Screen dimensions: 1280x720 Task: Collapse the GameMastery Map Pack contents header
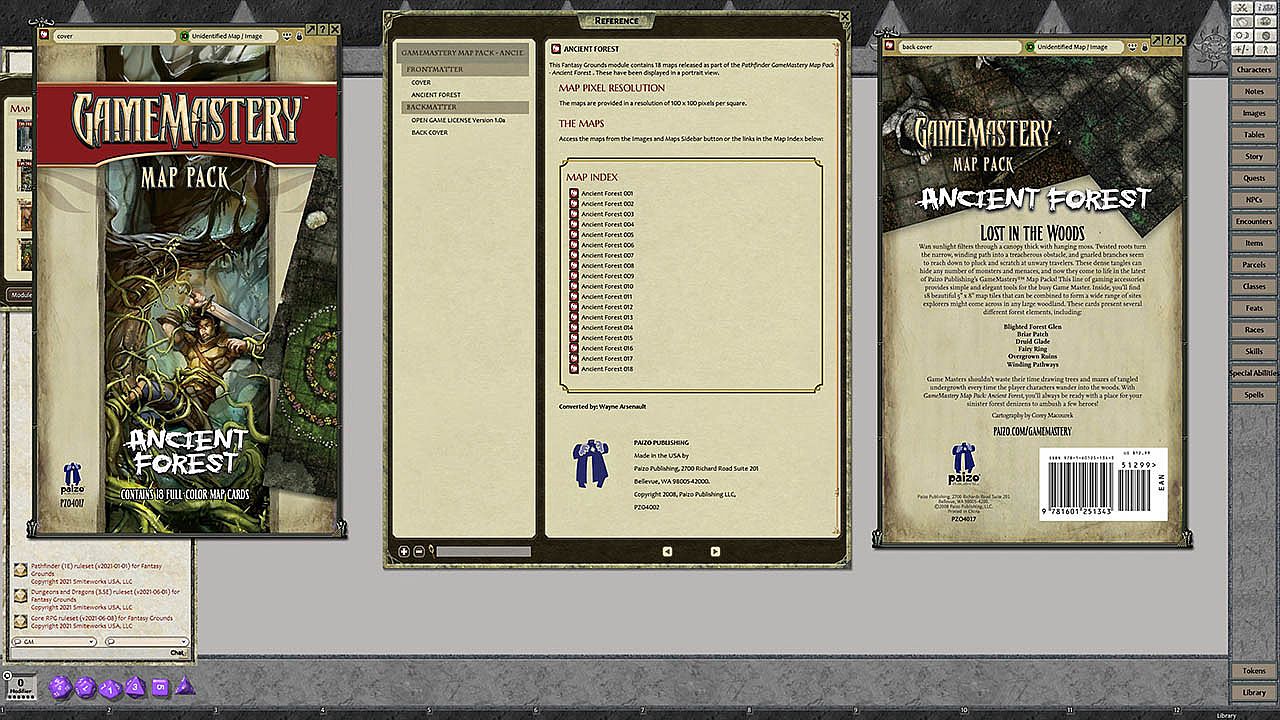coord(463,52)
